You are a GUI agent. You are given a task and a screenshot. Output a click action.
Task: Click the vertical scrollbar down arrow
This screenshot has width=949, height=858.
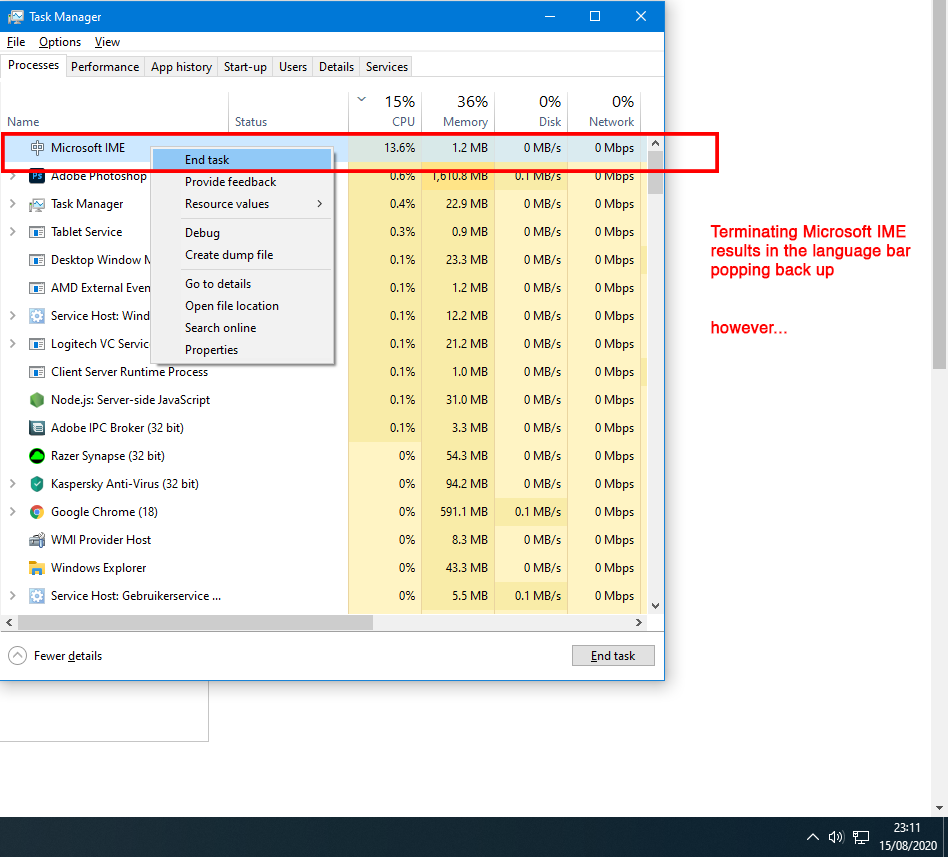655,606
